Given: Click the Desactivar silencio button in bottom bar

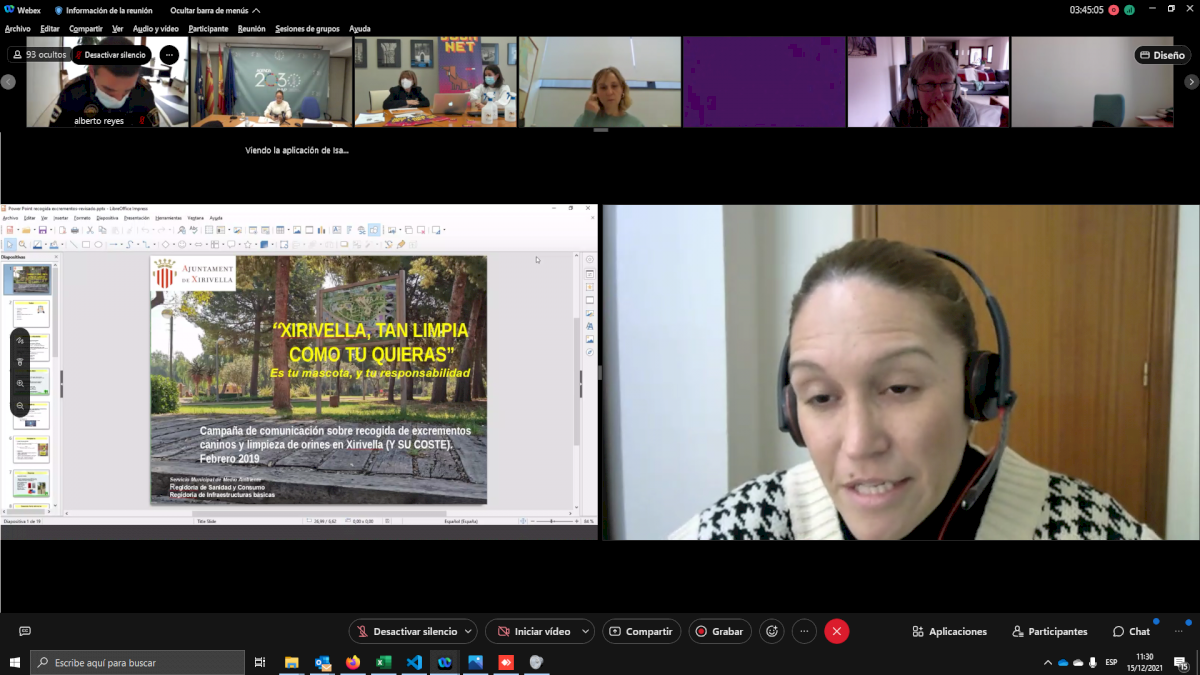Looking at the screenshot, I should (406, 631).
